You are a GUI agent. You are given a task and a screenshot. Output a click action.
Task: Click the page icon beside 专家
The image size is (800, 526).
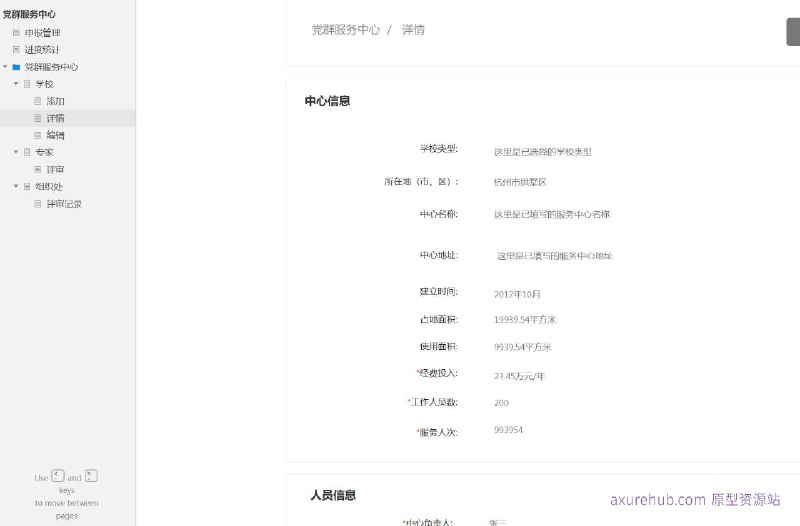tap(27, 152)
